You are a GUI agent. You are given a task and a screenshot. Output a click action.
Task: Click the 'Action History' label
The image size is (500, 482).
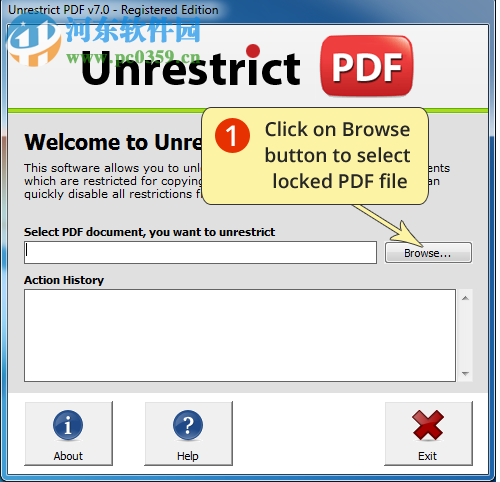coord(64,280)
